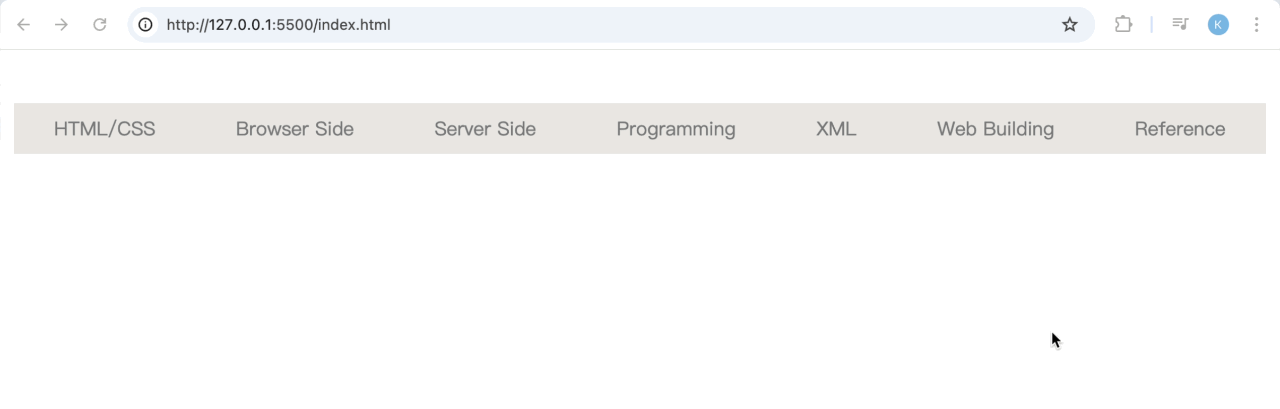This screenshot has width=1280, height=409.
Task: Click the XML navigation link
Action: tap(836, 129)
